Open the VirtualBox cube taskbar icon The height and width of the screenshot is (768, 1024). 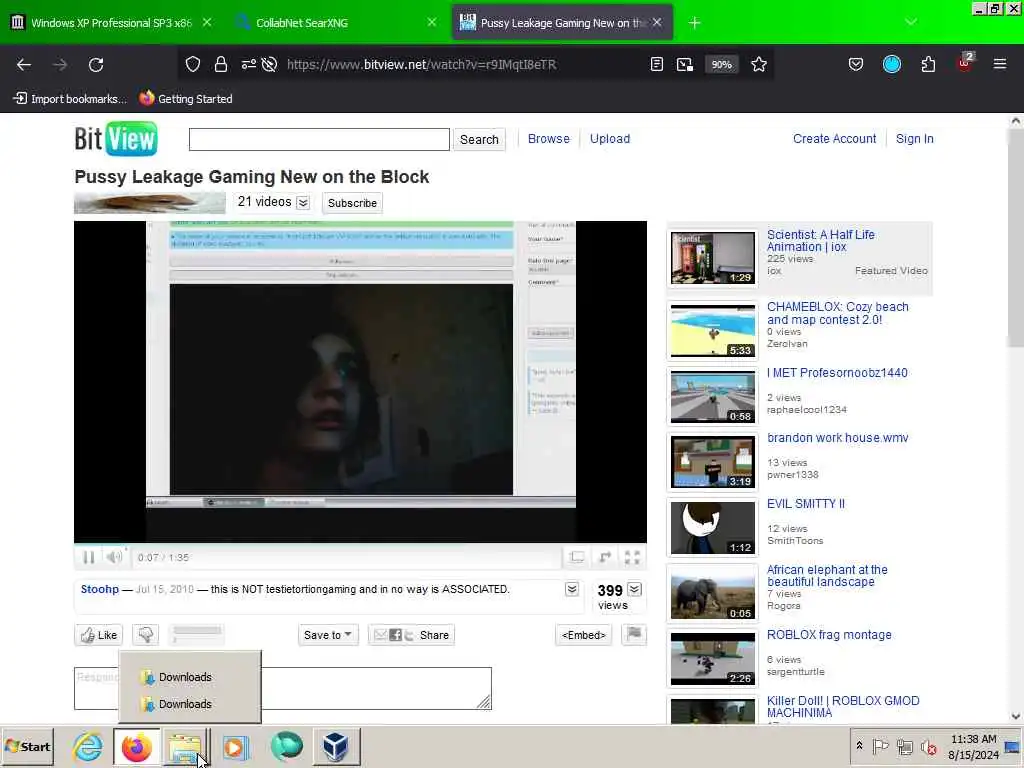pos(335,747)
